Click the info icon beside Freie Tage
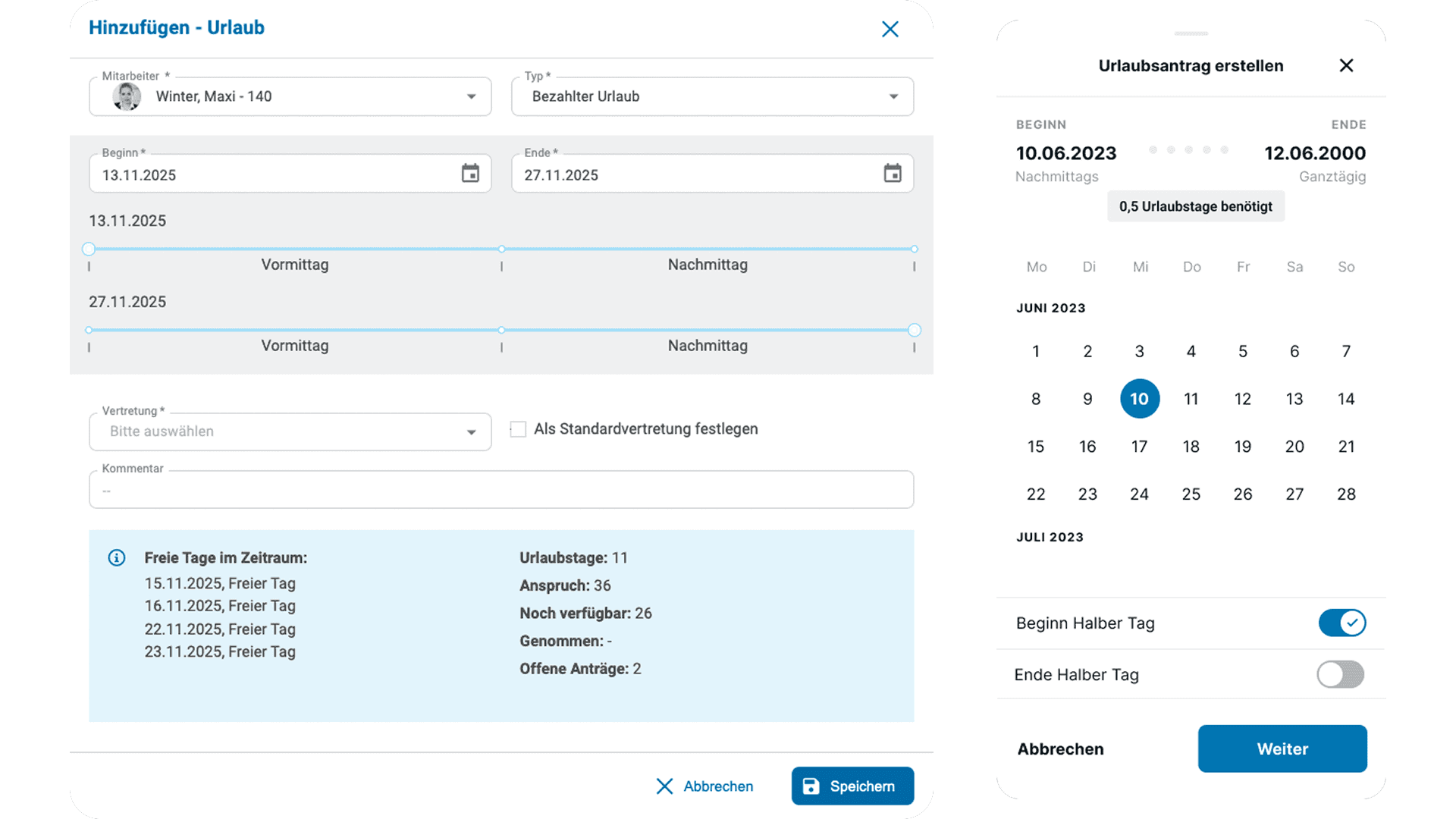The width and height of the screenshot is (1456, 819). [x=117, y=558]
